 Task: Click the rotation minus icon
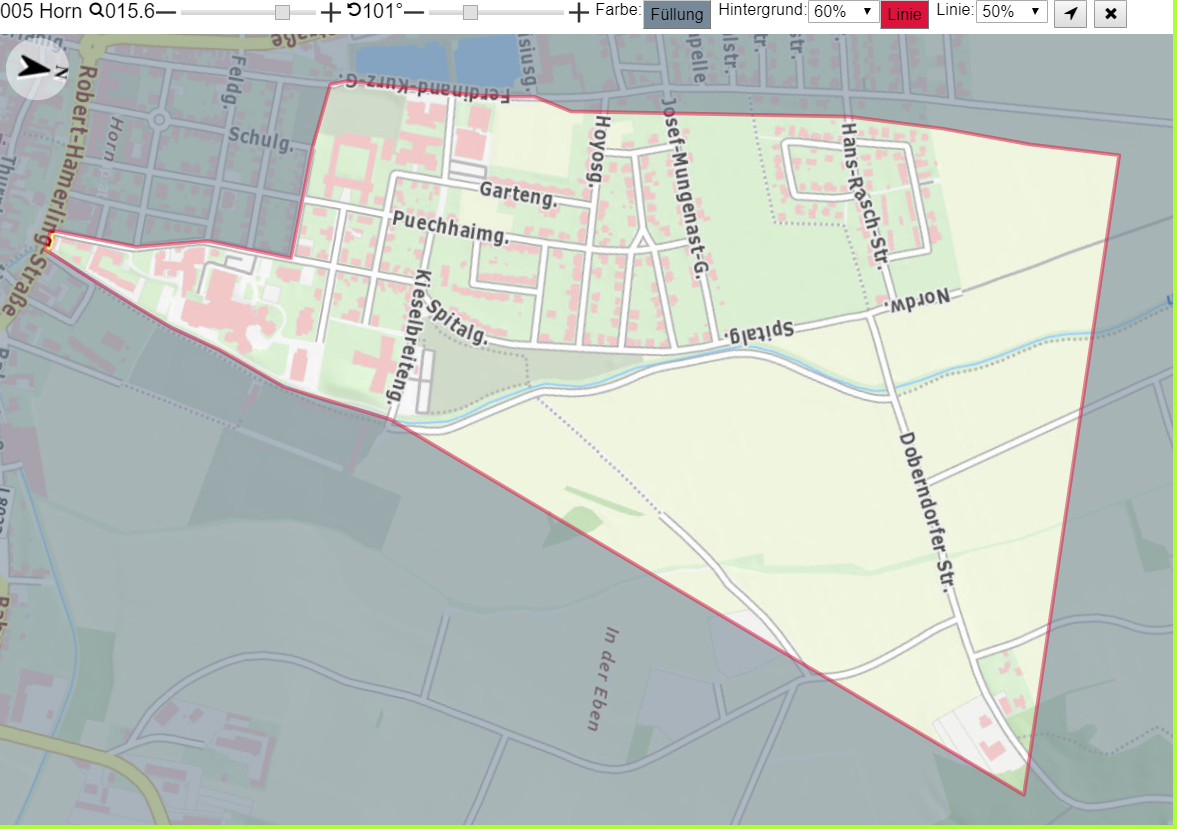tap(414, 13)
